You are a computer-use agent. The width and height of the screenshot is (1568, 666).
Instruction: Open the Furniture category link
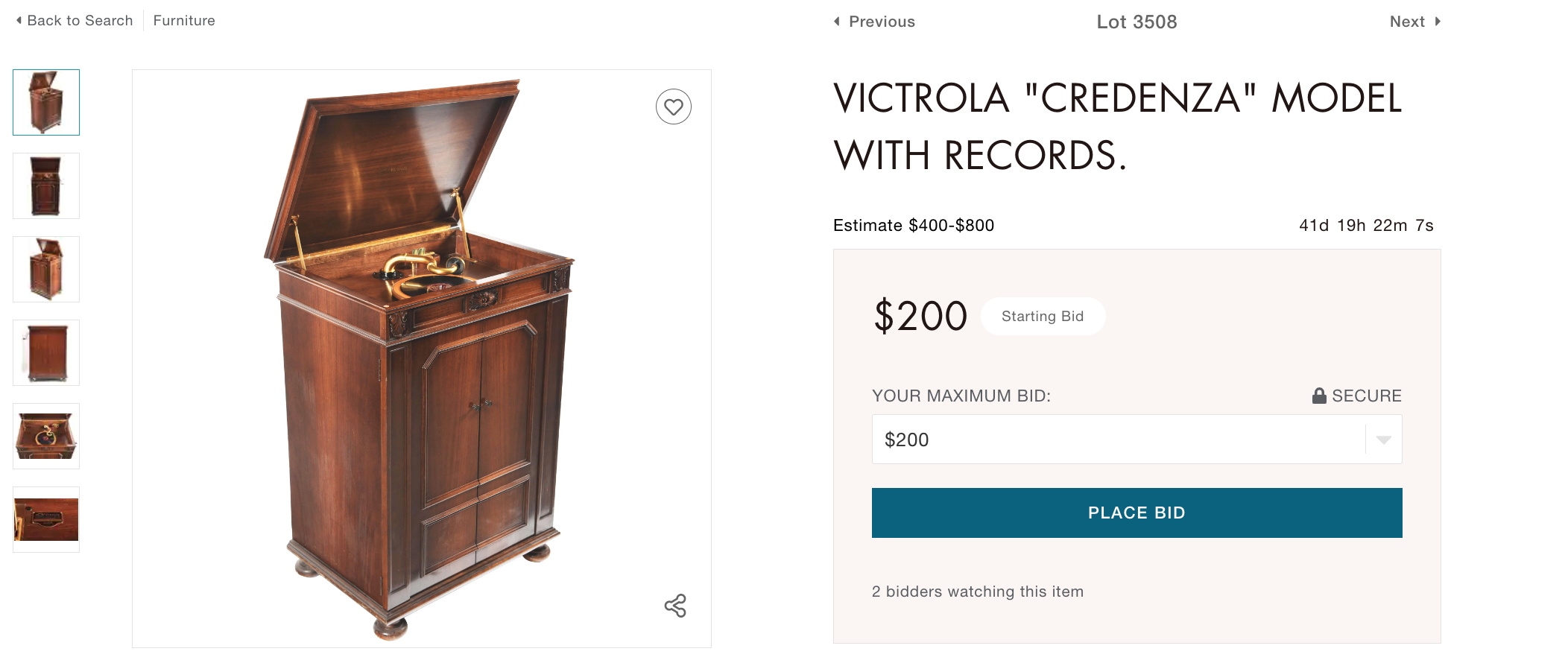point(184,21)
